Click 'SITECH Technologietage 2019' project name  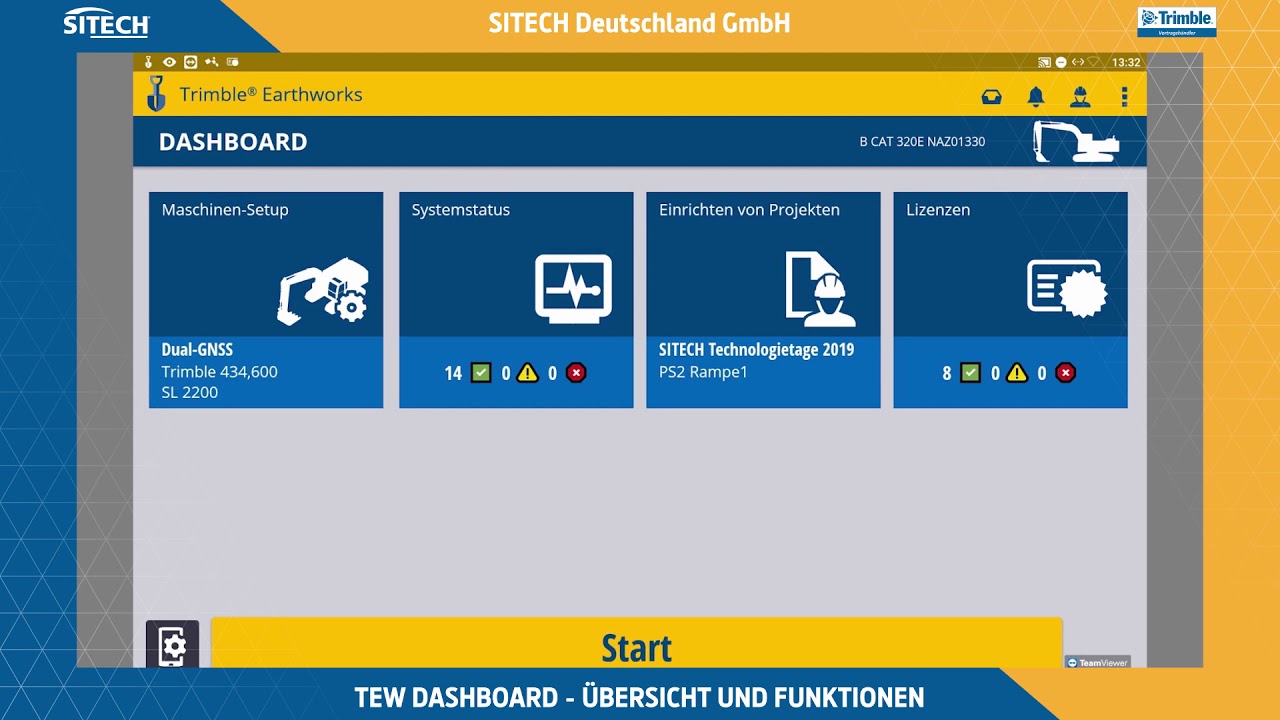coord(756,350)
